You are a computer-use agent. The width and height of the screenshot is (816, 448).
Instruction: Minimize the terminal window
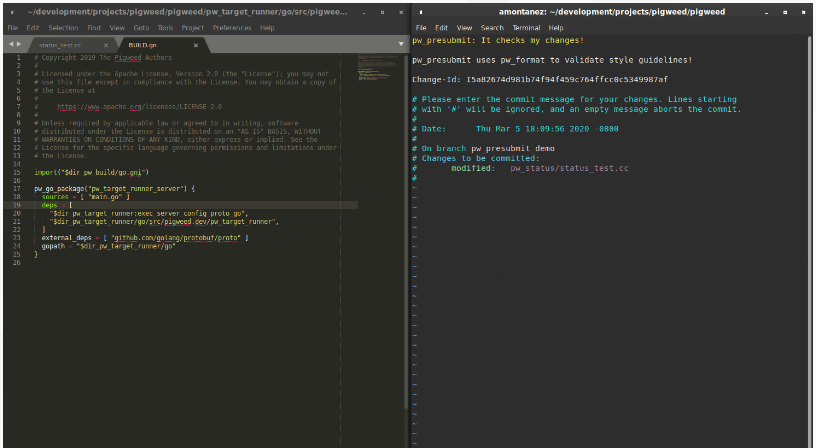(767, 12)
